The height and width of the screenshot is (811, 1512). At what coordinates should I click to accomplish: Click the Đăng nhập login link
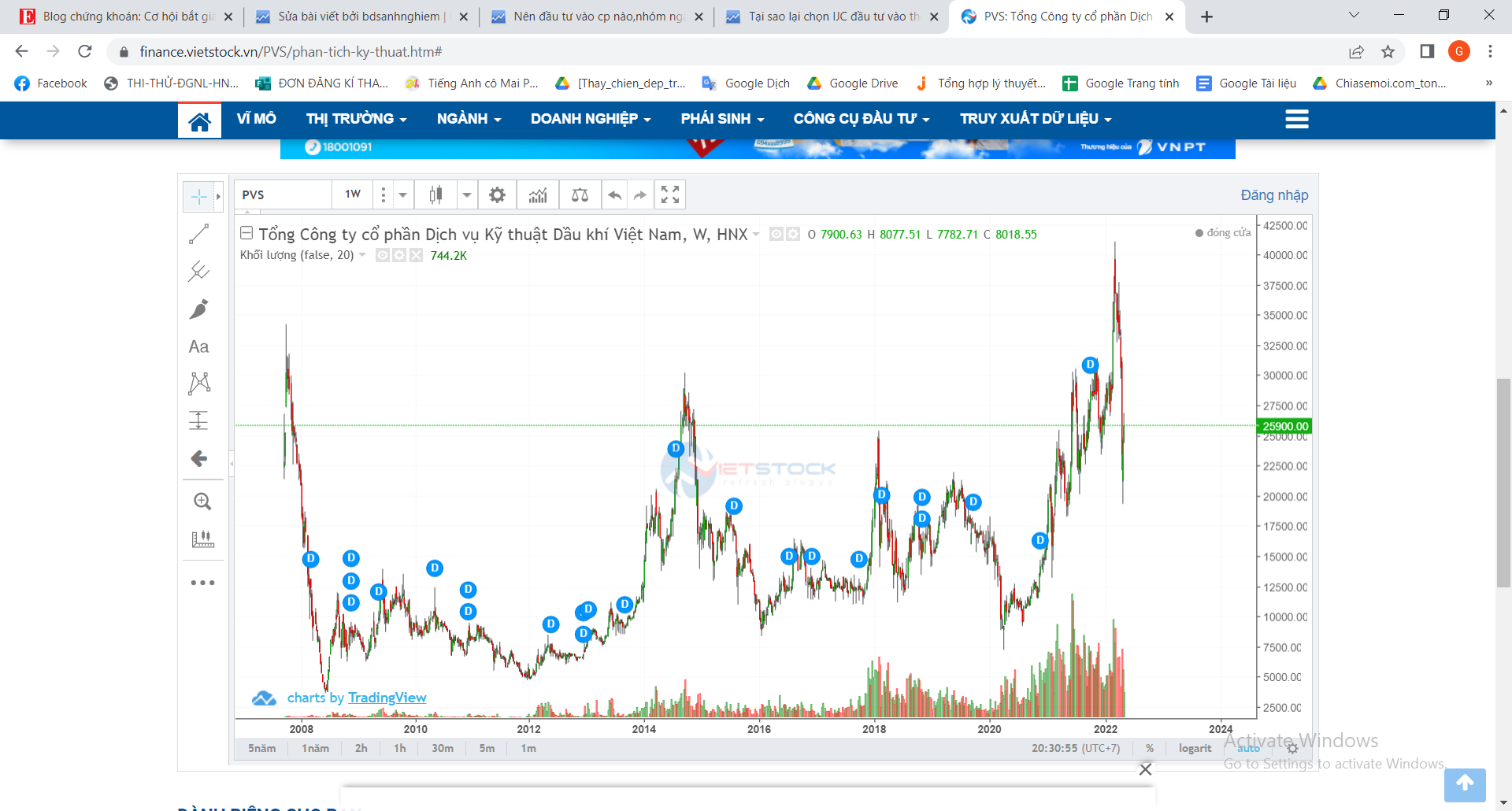pyautogui.click(x=1274, y=195)
